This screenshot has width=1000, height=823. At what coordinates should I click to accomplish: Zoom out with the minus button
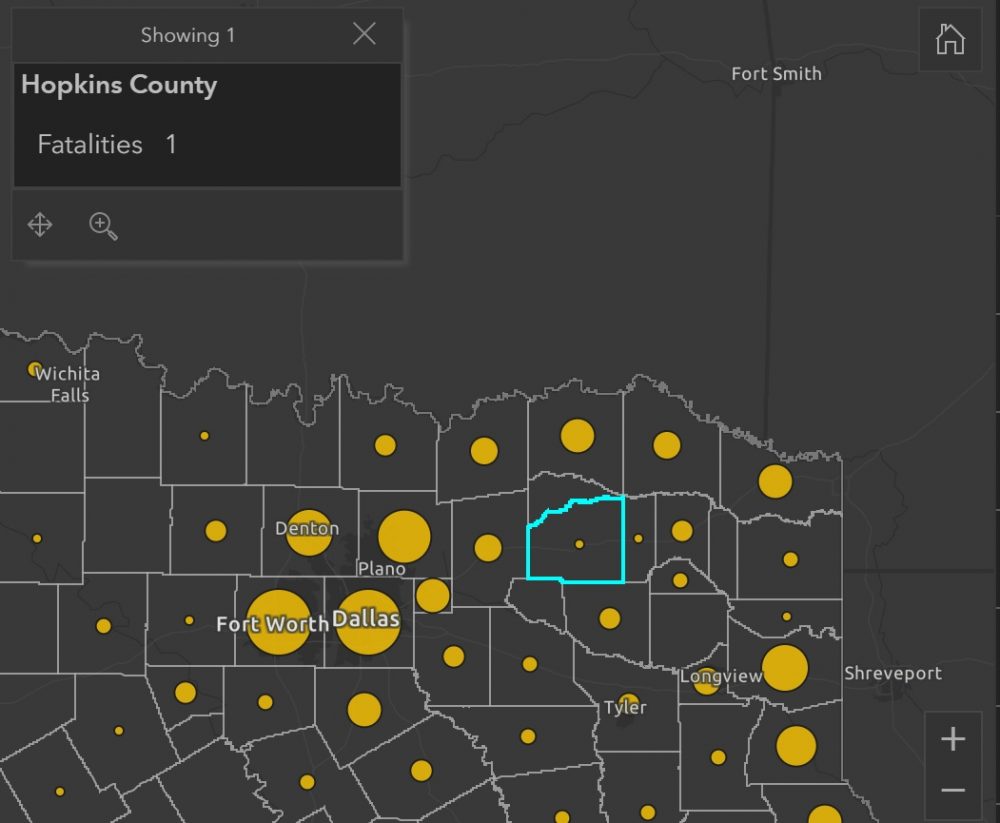coord(953,790)
